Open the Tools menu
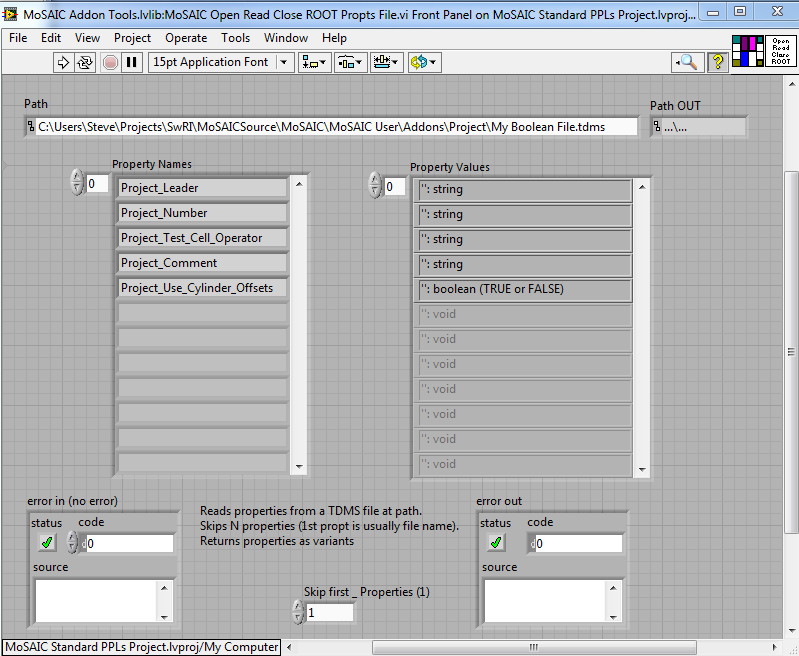Image resolution: width=799 pixels, height=656 pixels. coord(235,38)
